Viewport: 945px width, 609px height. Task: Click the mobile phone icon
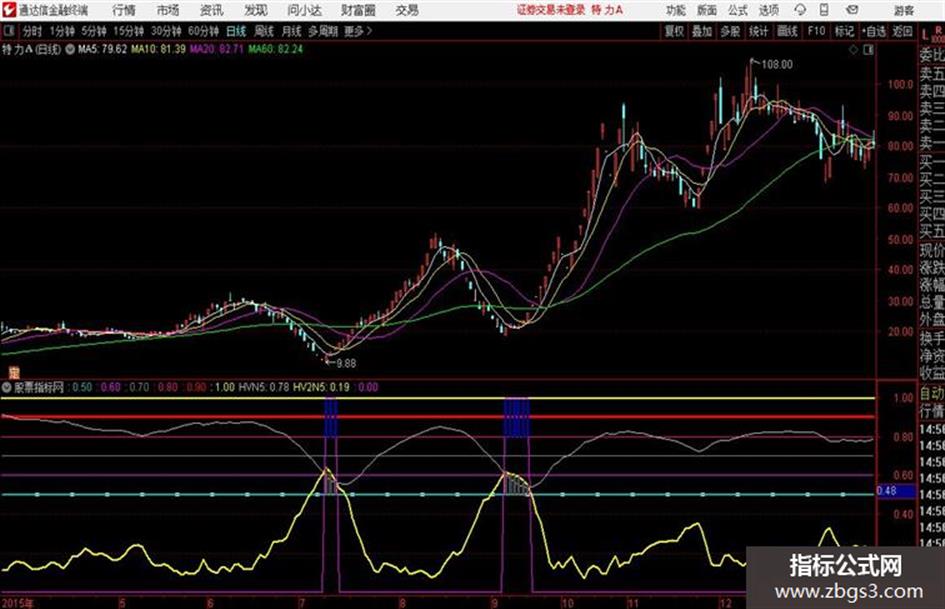824,10
